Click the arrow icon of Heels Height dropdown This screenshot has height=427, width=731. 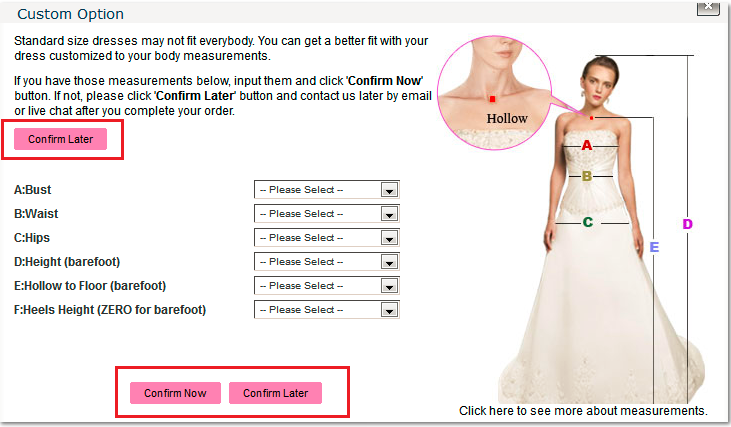point(389,310)
